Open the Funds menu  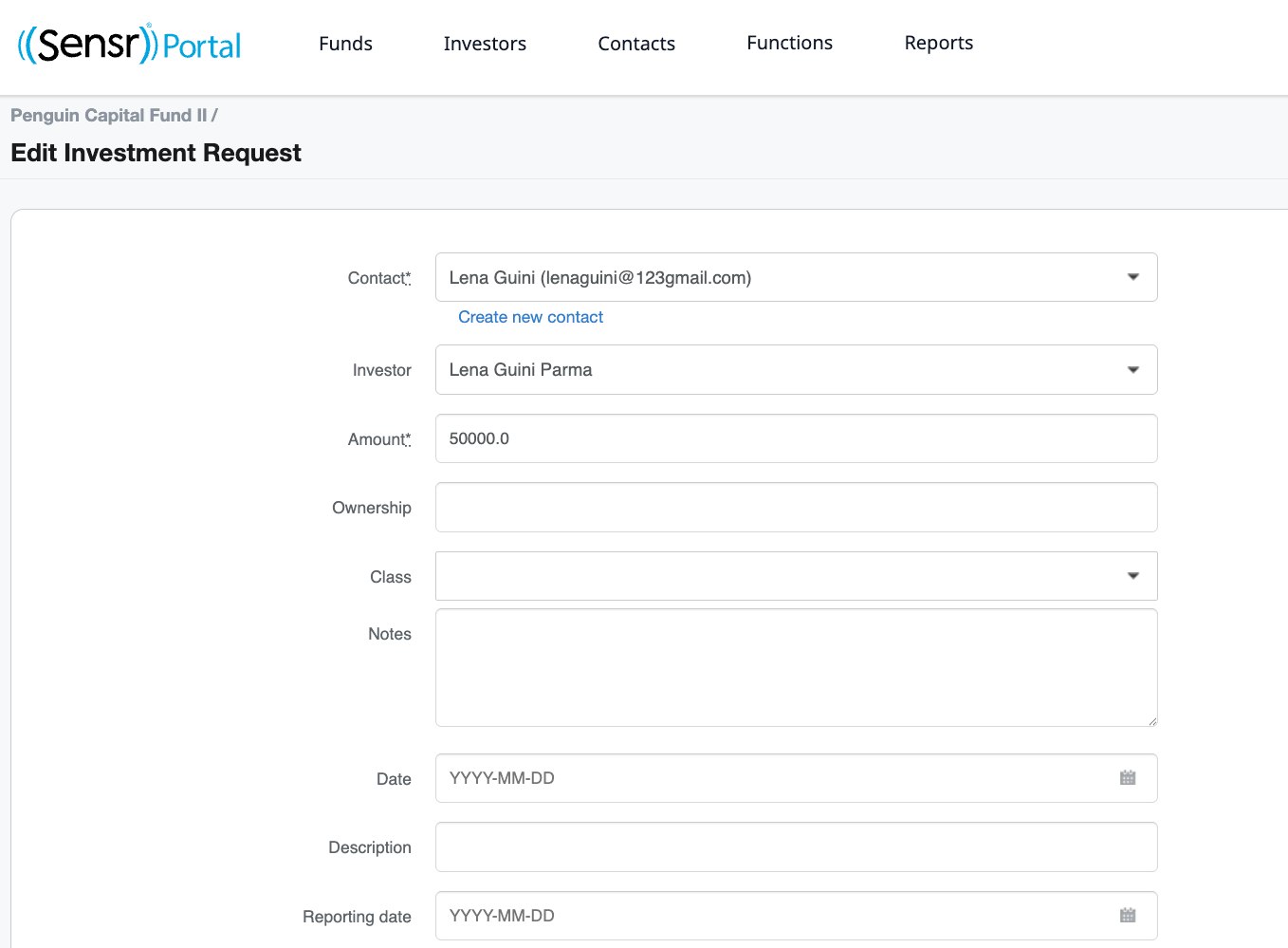click(345, 44)
